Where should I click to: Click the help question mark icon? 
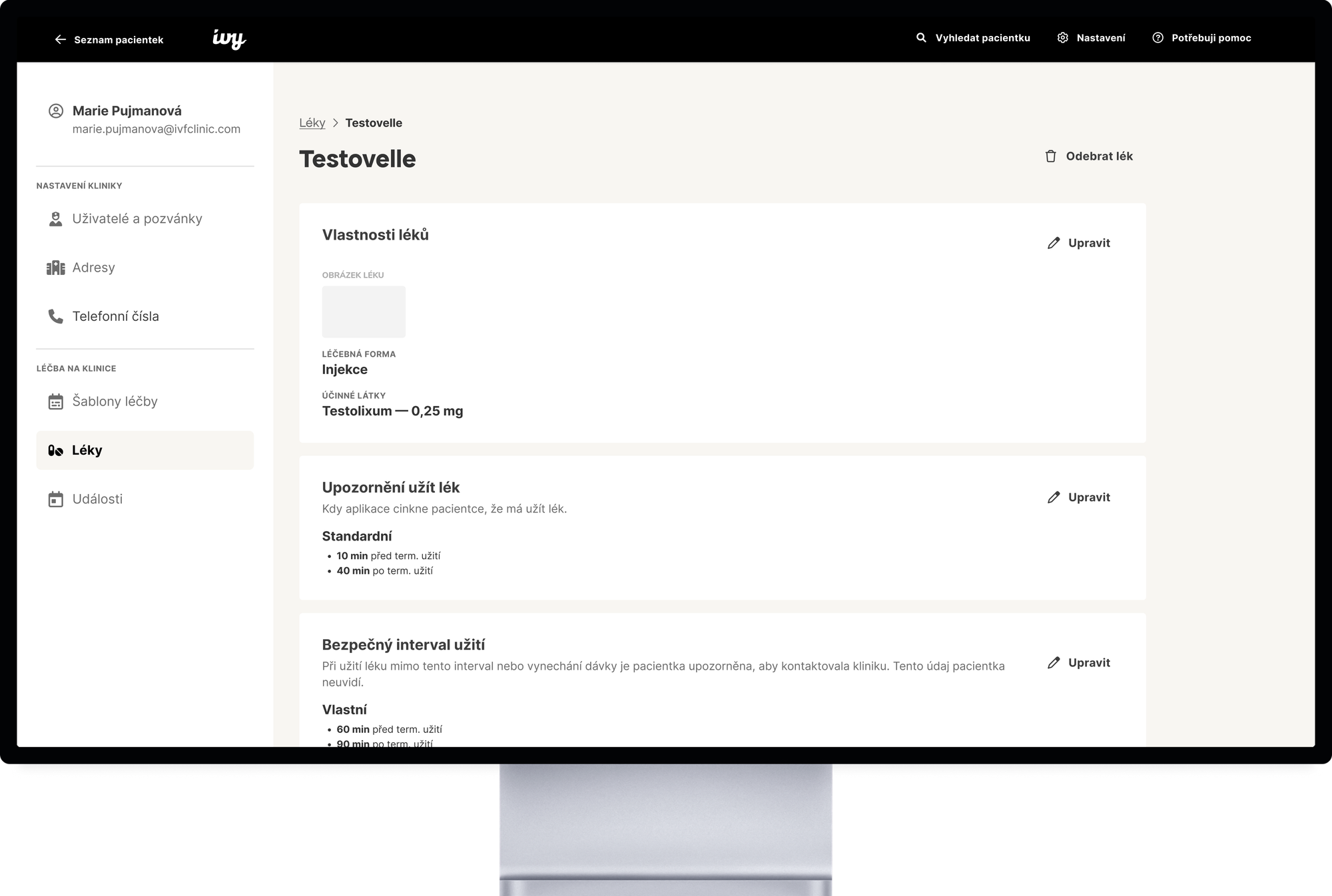click(1158, 38)
